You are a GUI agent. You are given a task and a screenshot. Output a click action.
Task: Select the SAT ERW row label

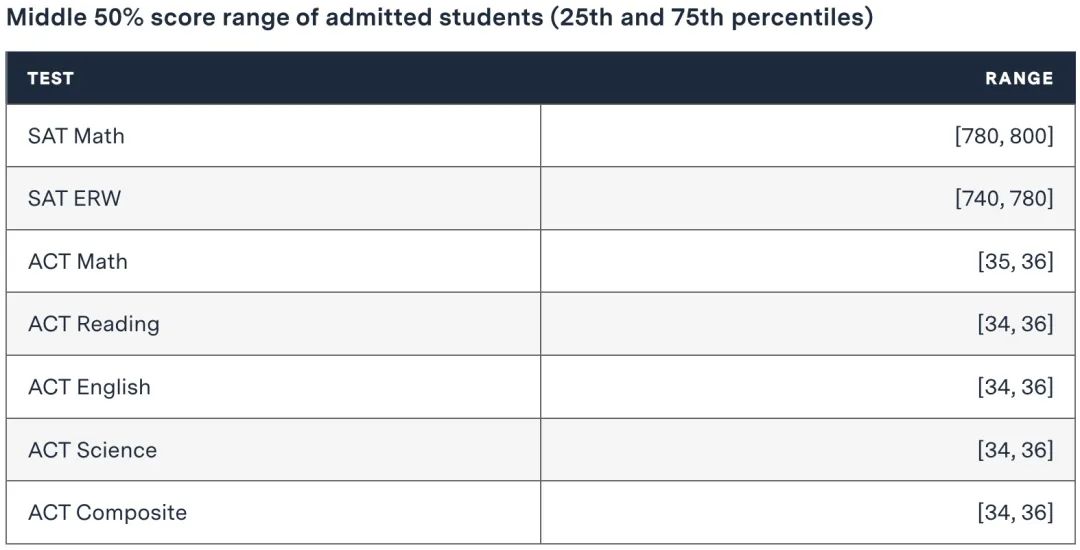tap(74, 198)
